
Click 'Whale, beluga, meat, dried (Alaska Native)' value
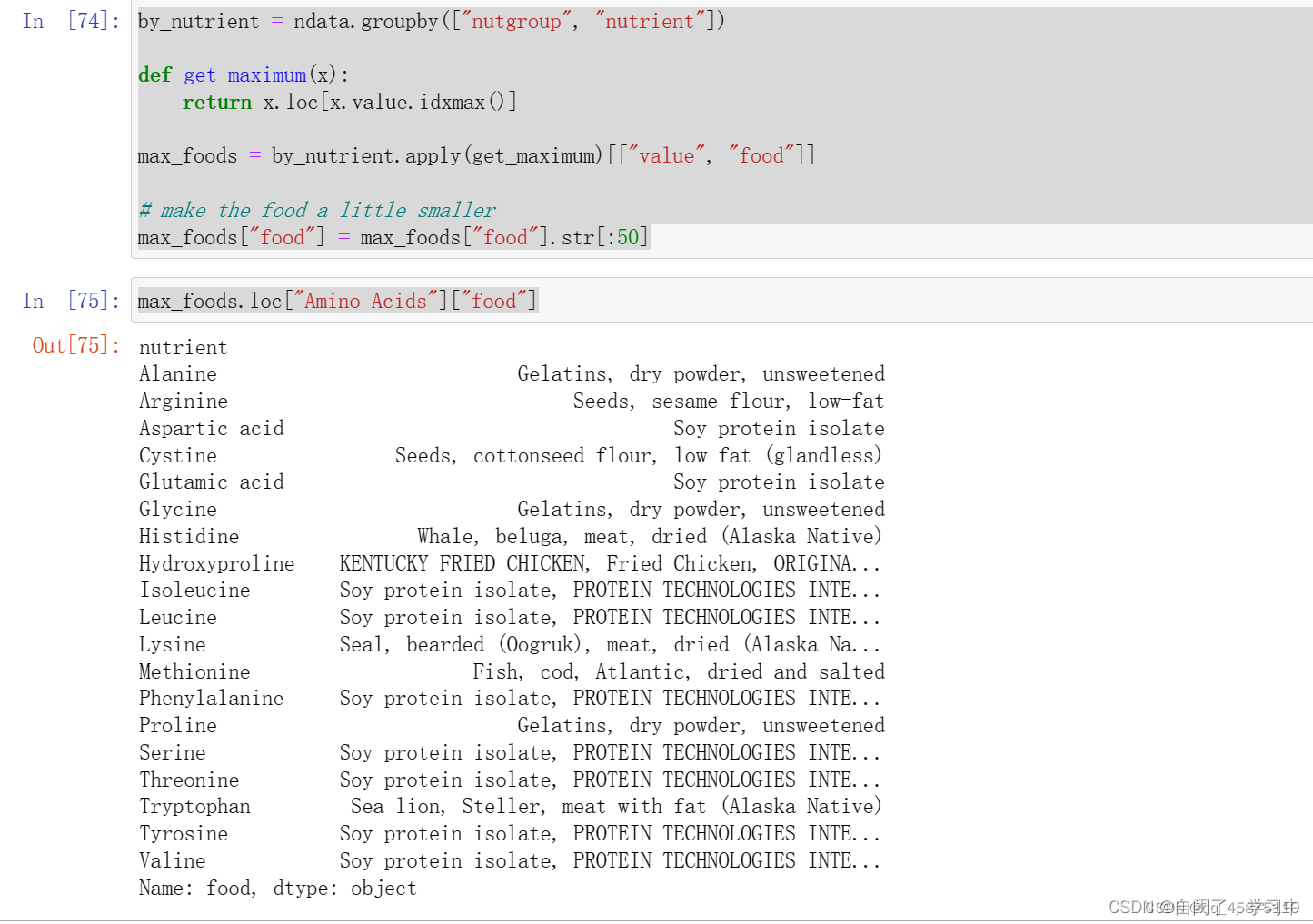[650, 537]
